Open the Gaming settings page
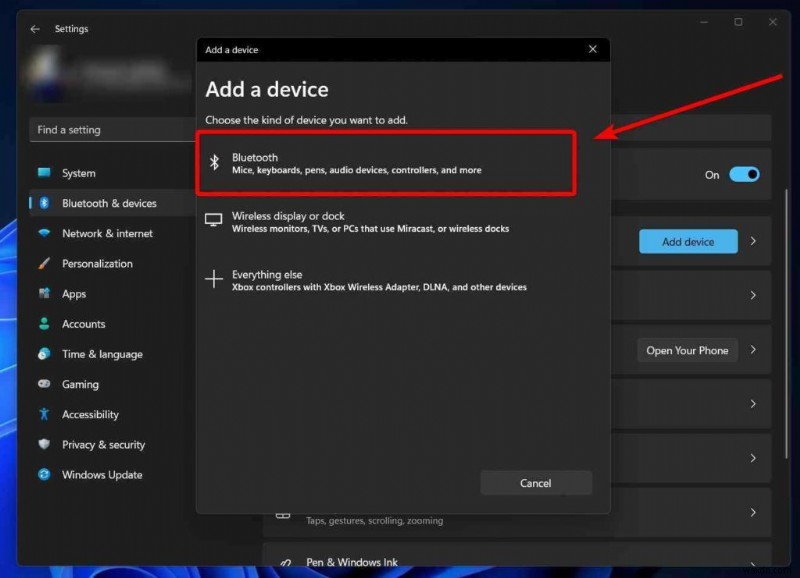800x578 pixels. coord(80,384)
